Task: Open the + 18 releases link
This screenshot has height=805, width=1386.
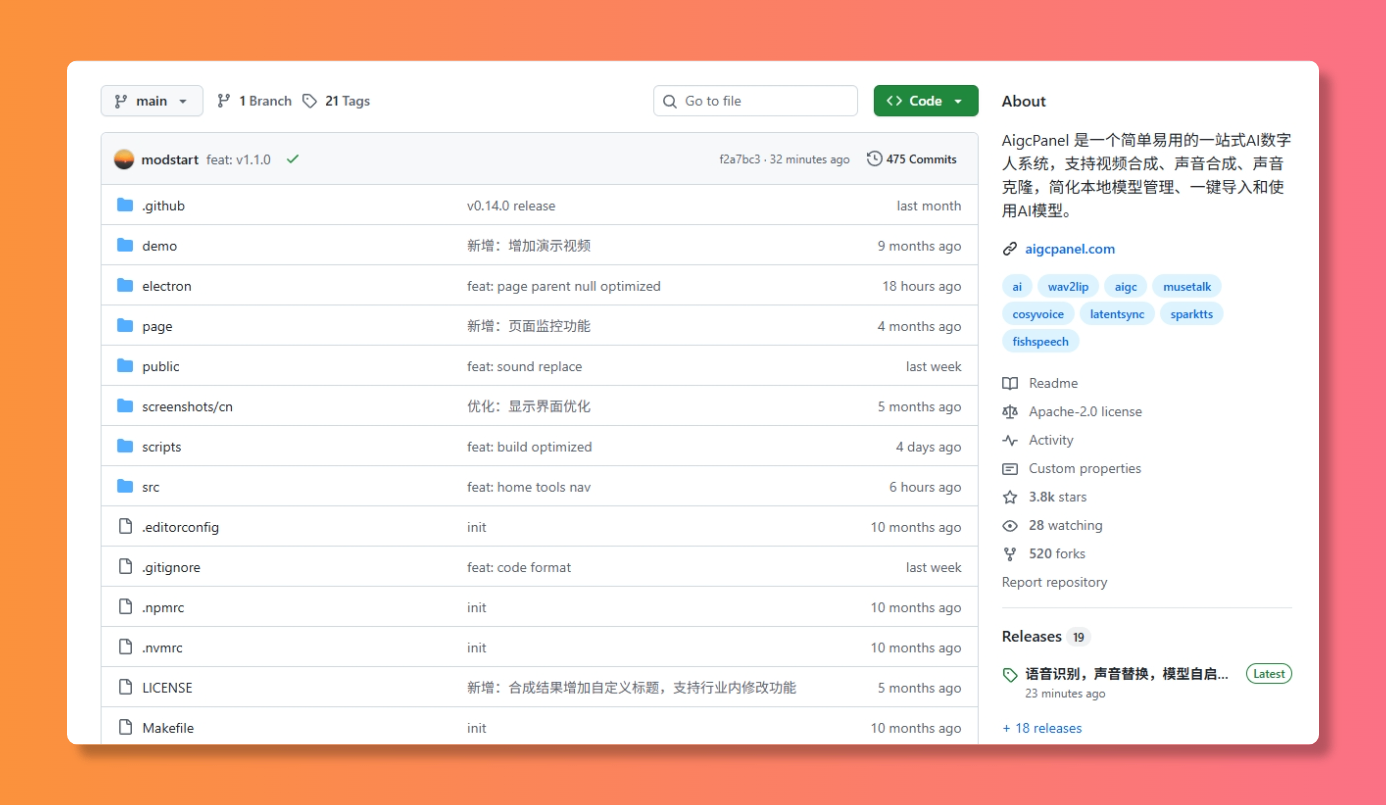Action: click(x=1042, y=728)
